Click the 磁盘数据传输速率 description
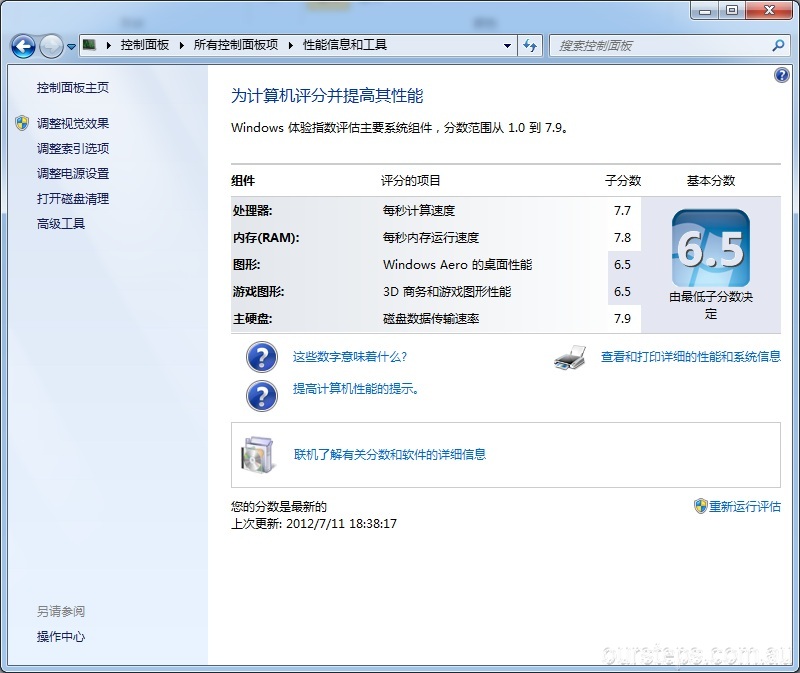Viewport: 800px width, 673px height. tap(431, 318)
